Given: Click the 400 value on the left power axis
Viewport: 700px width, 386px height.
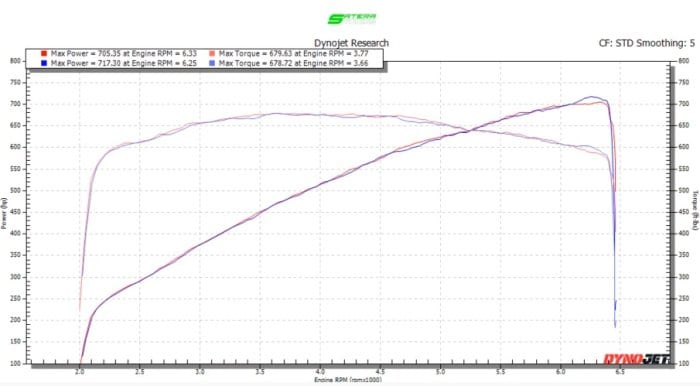Looking at the screenshot, I should pos(15,233).
